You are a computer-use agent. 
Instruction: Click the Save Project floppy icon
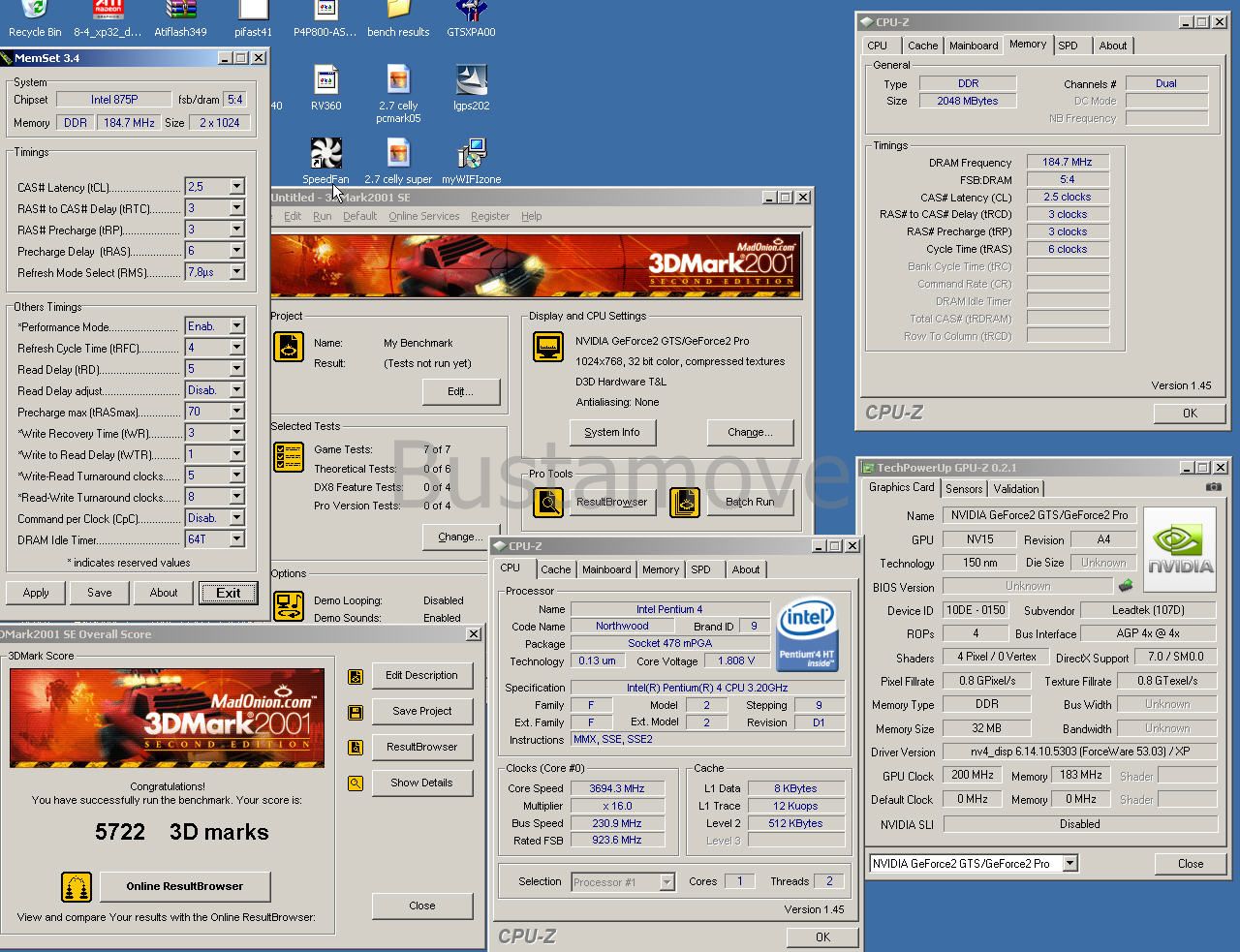pos(356,713)
